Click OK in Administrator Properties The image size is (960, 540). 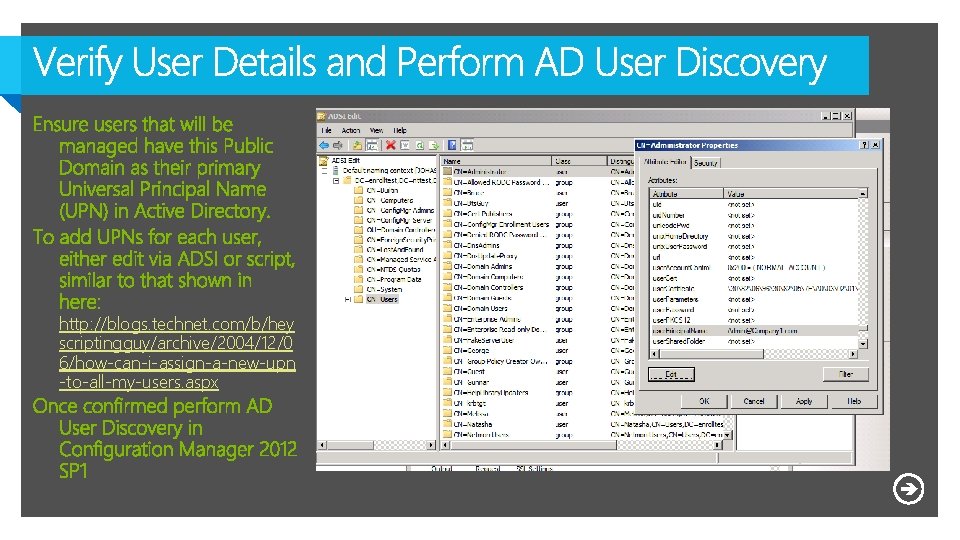pyautogui.click(x=704, y=402)
